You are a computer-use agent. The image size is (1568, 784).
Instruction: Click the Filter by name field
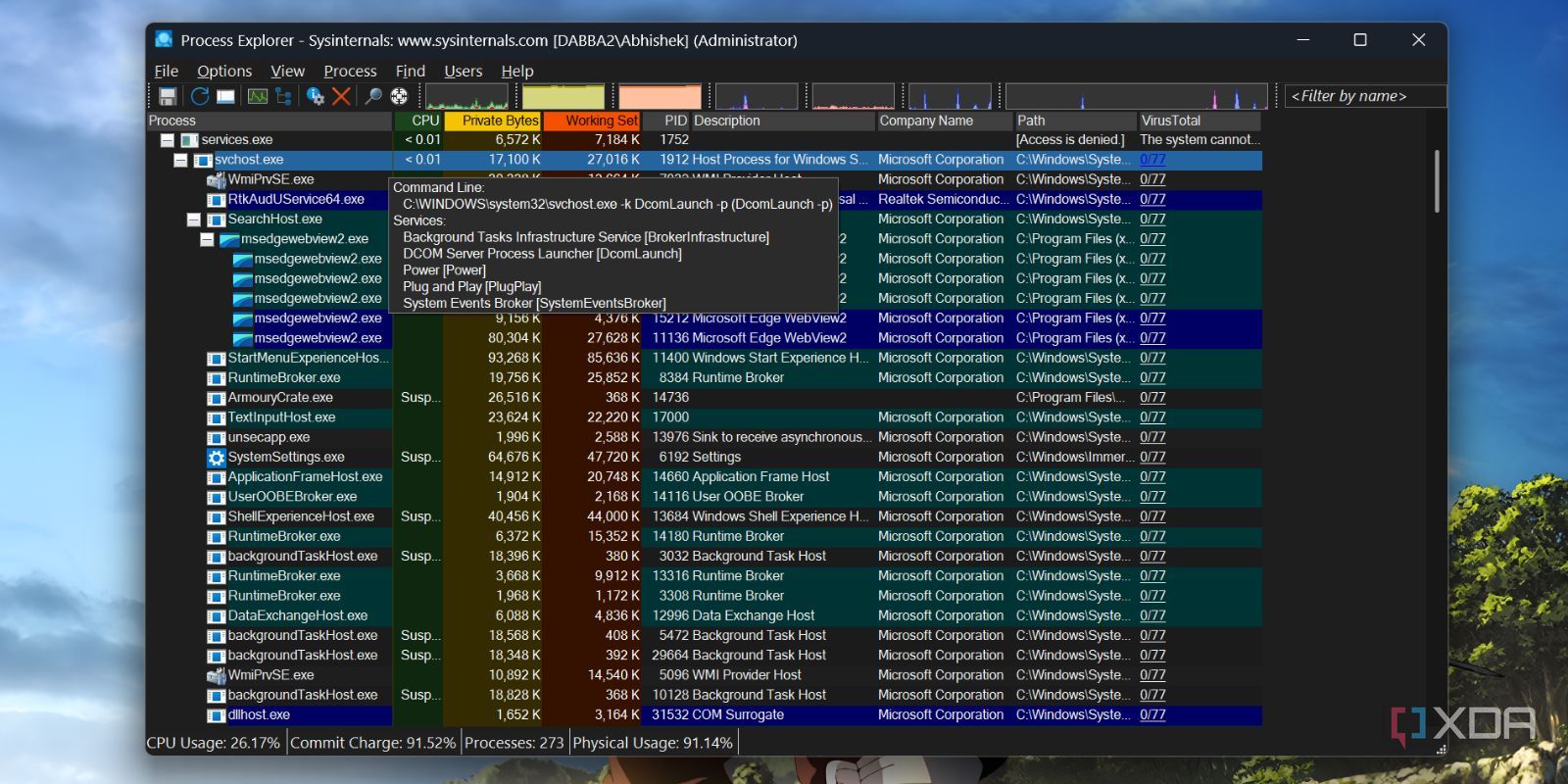[x=1365, y=96]
